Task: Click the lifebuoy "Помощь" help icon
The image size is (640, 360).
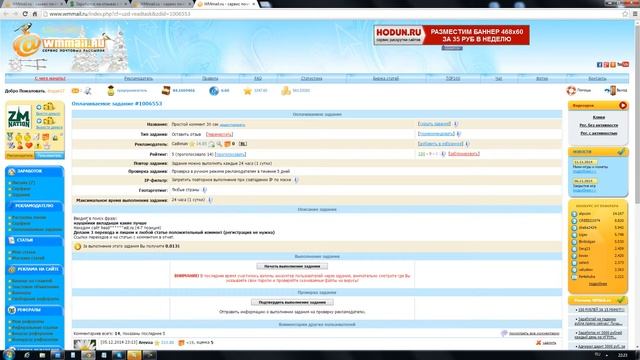Action: click(x=571, y=90)
